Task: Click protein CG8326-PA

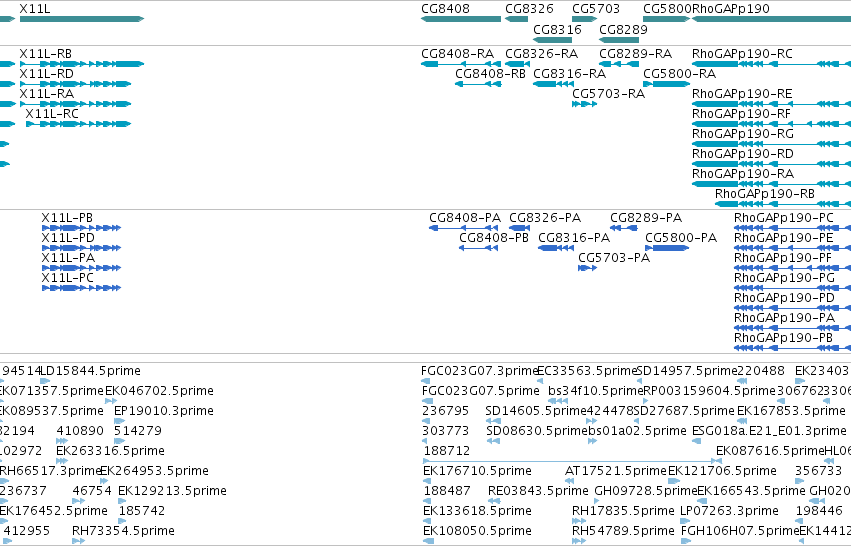Action: coord(519,228)
